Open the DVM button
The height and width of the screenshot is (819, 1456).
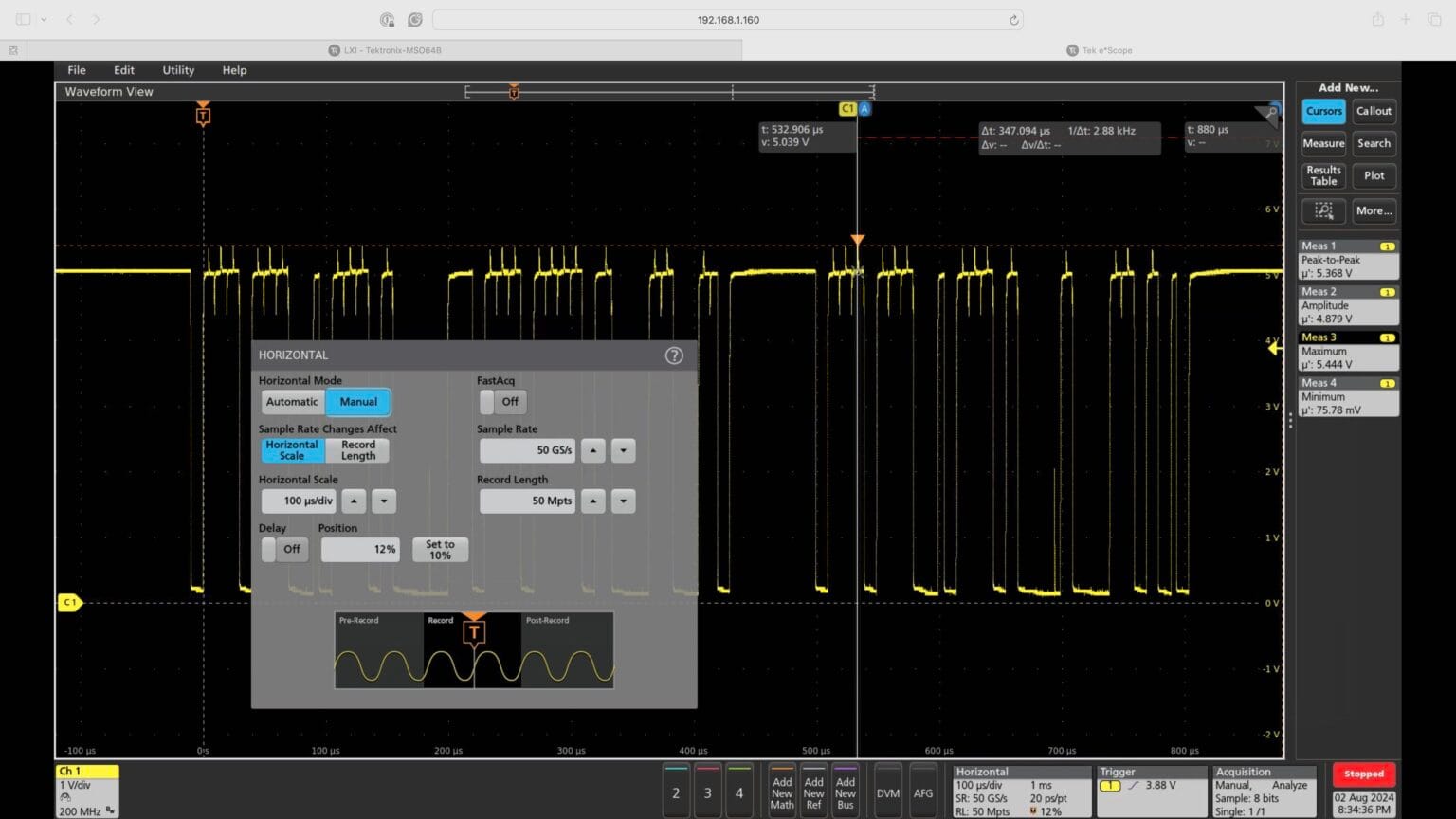(x=888, y=789)
